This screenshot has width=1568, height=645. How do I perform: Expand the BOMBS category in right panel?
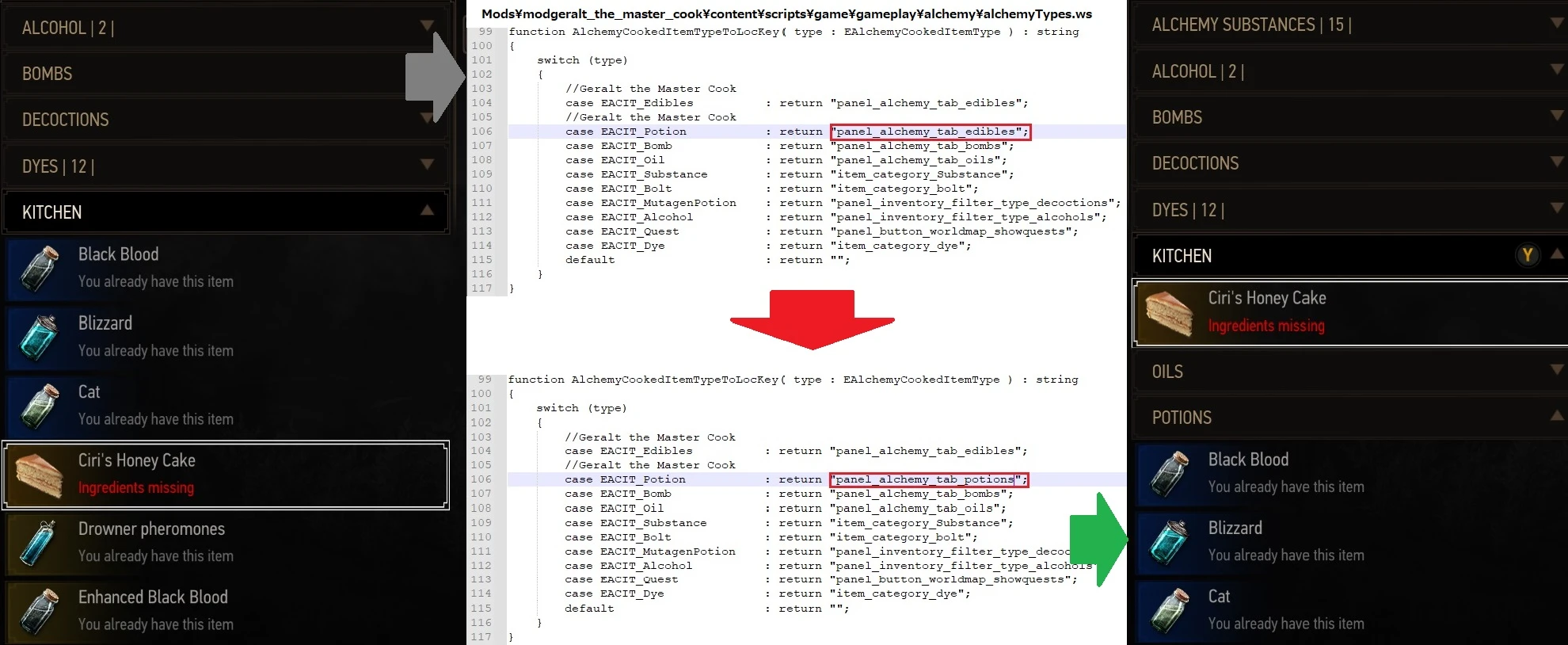pyautogui.click(x=1351, y=117)
